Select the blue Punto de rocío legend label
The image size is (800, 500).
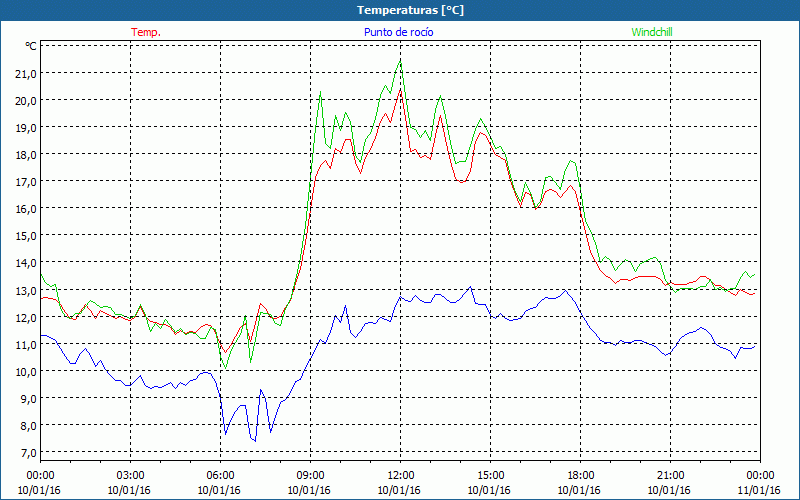(398, 32)
